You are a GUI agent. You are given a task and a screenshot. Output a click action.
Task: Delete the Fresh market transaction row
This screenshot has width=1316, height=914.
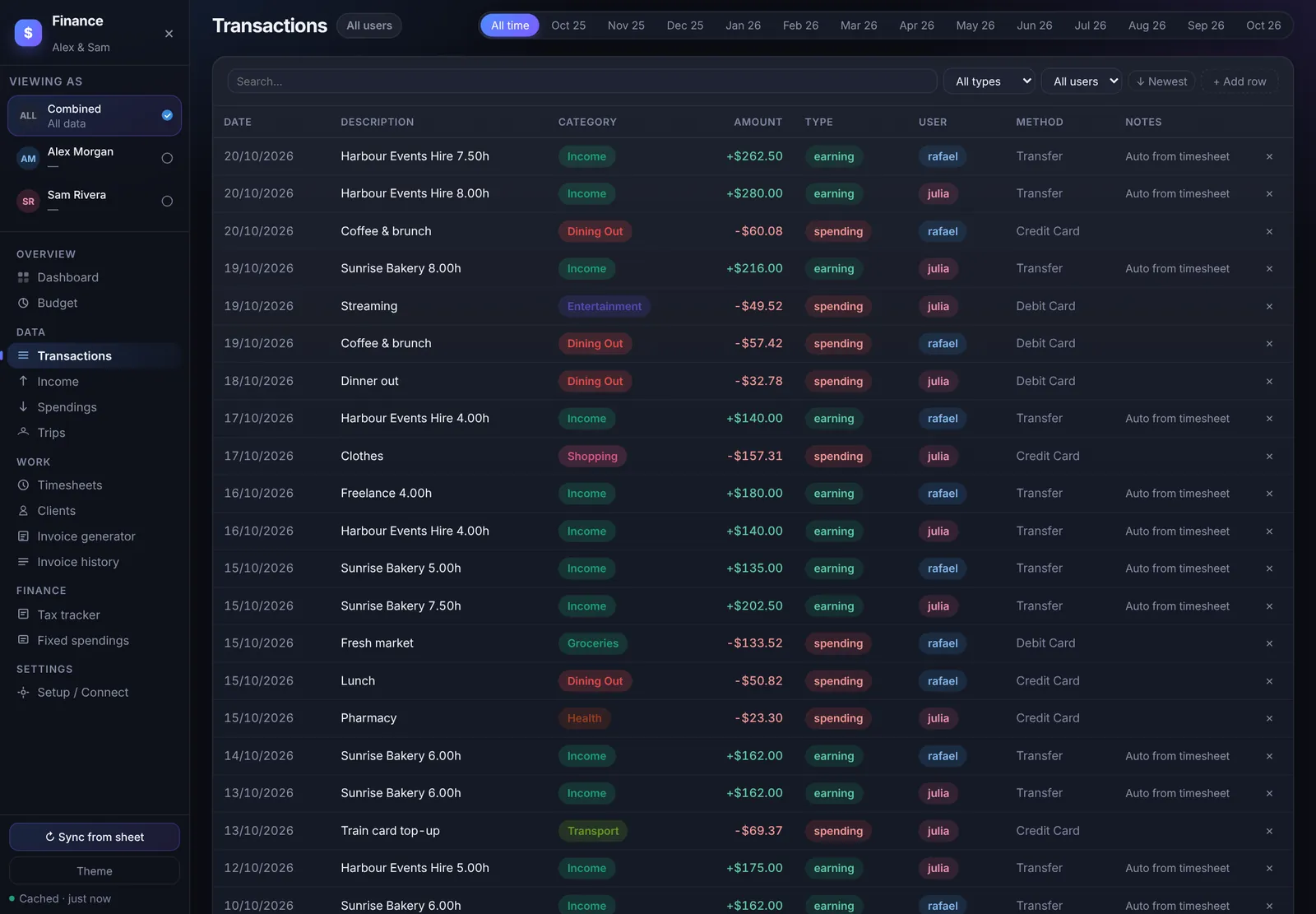(1269, 643)
